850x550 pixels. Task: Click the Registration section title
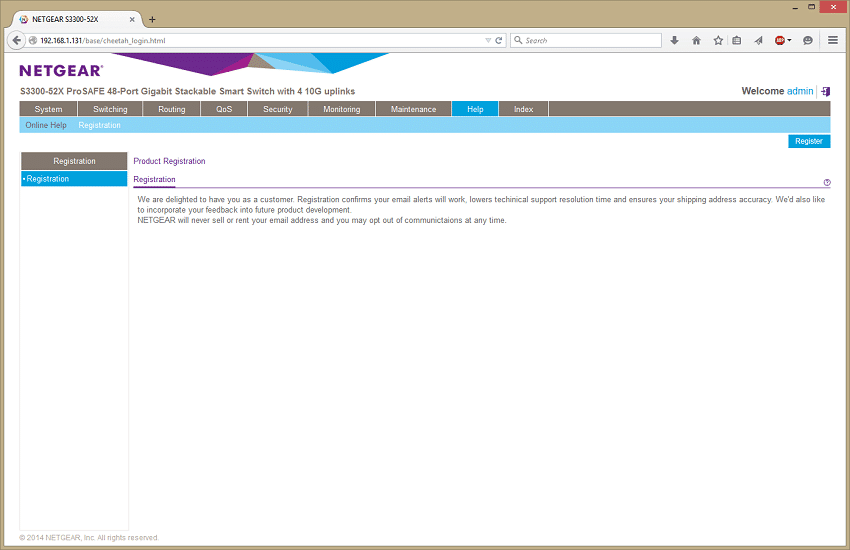154,179
